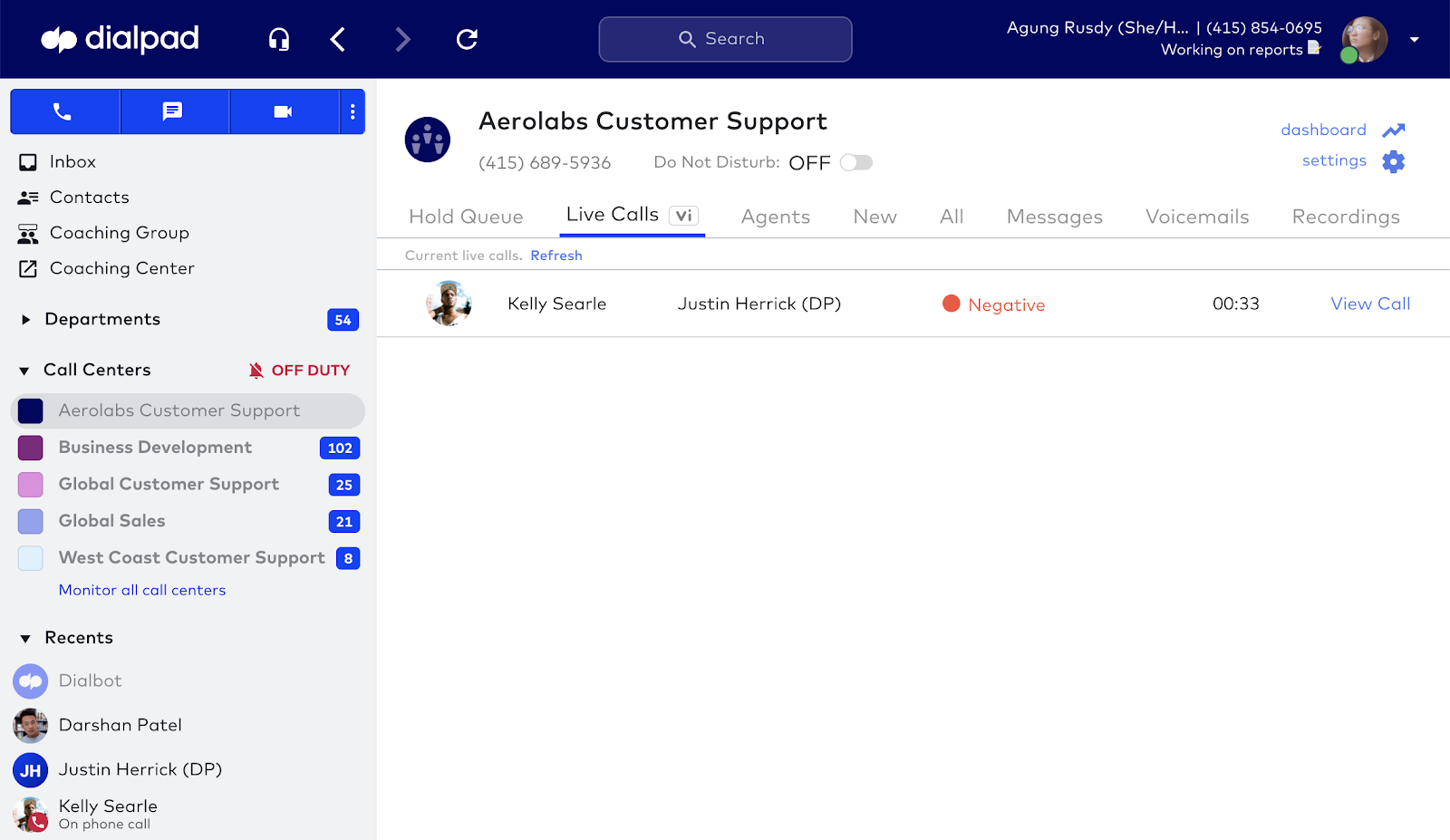Start a call with the phone button

pyautogui.click(x=63, y=111)
